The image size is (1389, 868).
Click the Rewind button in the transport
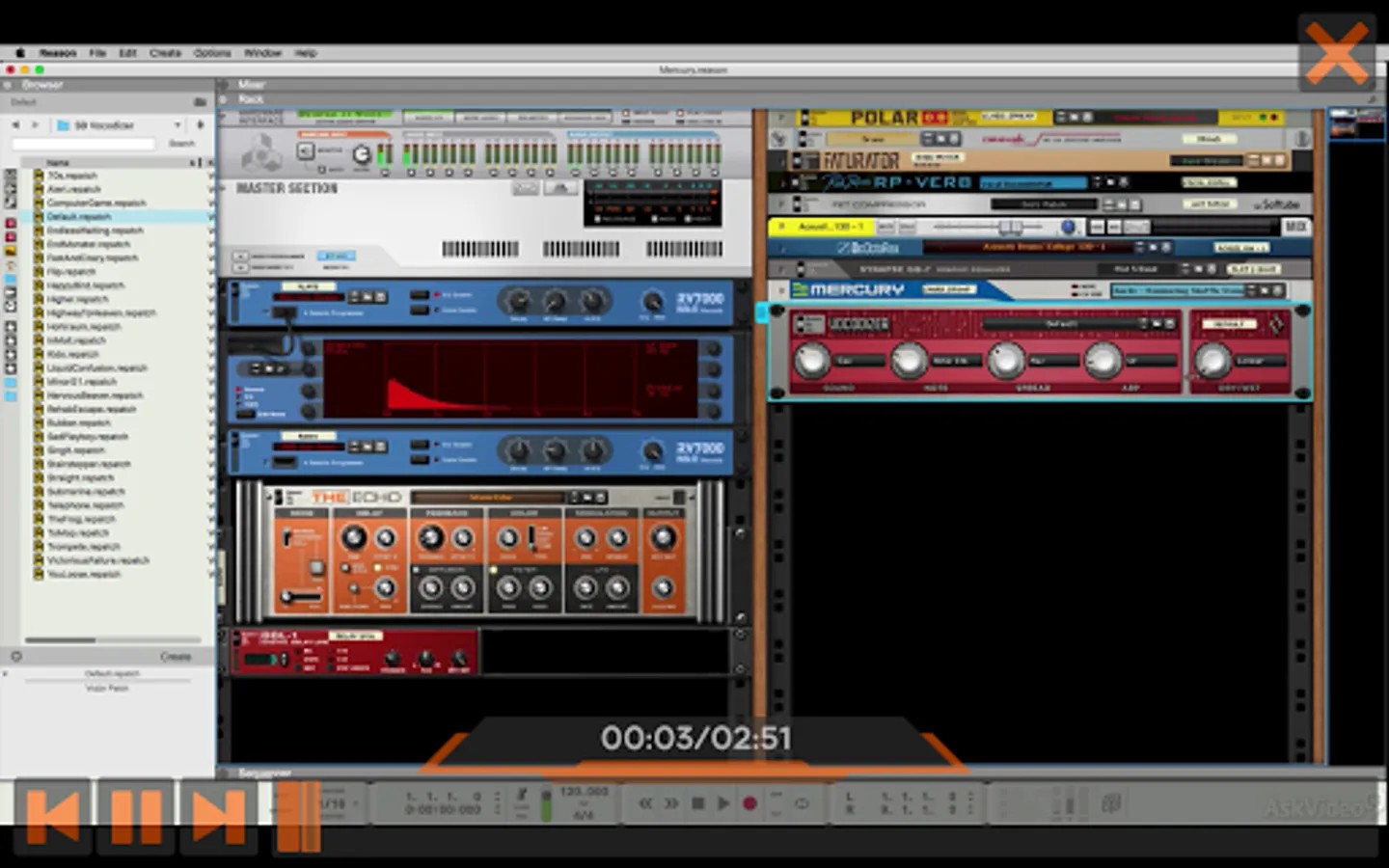(645, 802)
